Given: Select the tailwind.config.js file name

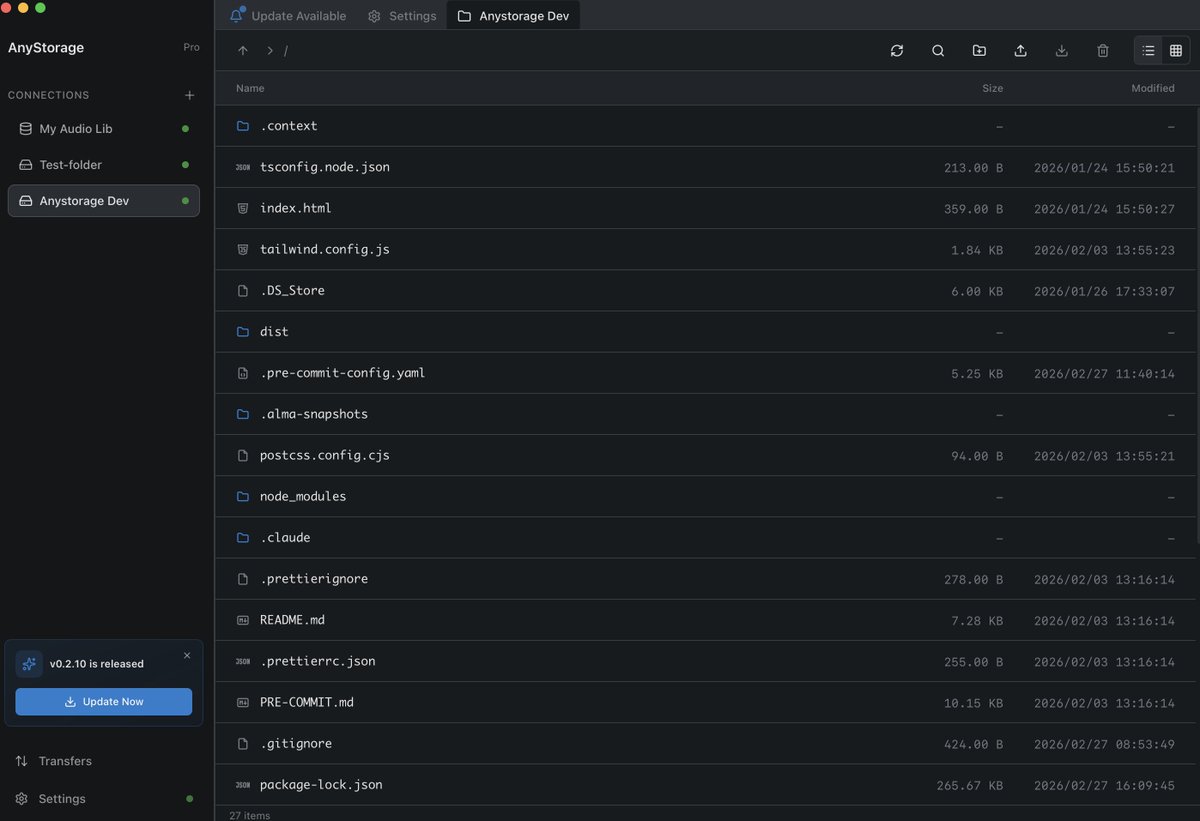Looking at the screenshot, I should tap(325, 249).
